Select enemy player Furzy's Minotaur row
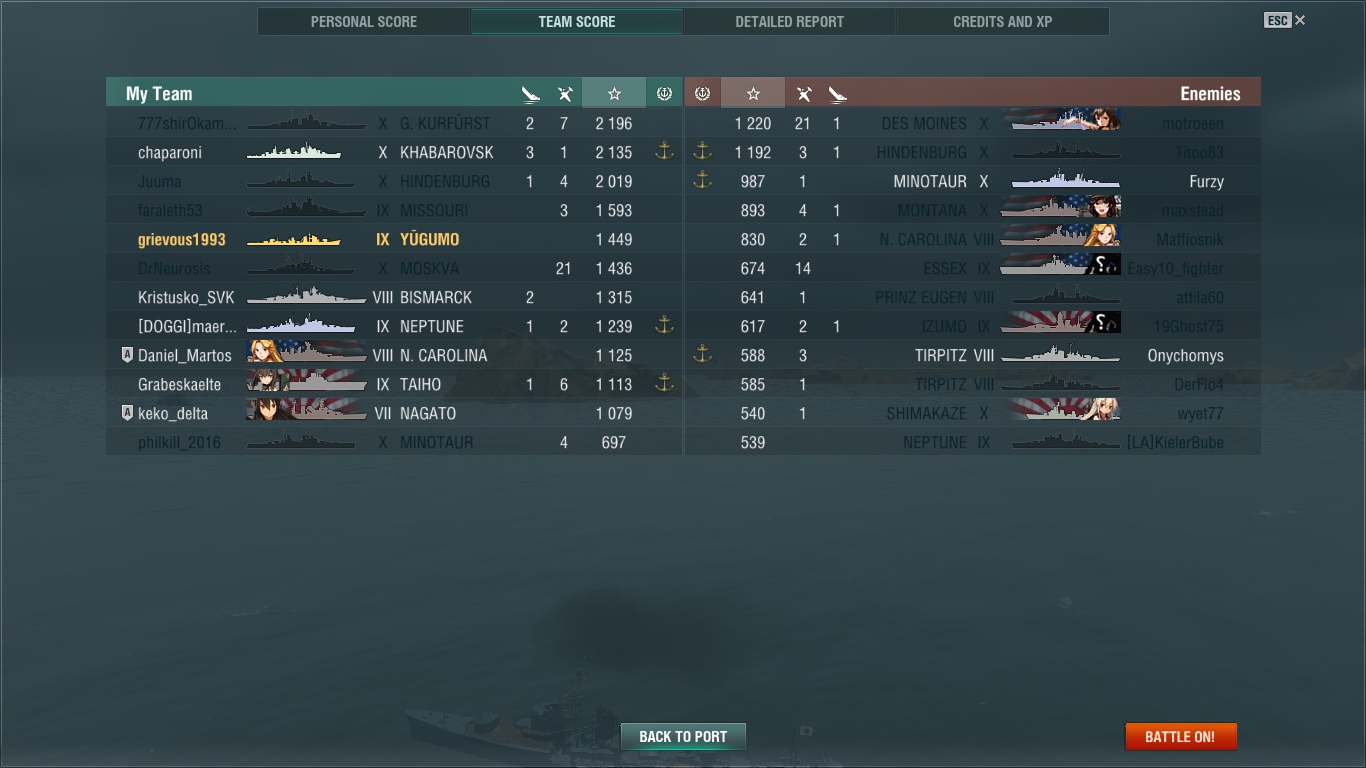 pos(972,181)
